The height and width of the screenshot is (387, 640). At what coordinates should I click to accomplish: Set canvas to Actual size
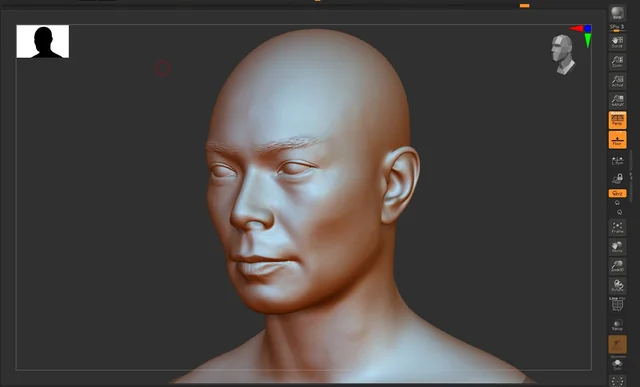[x=617, y=81]
